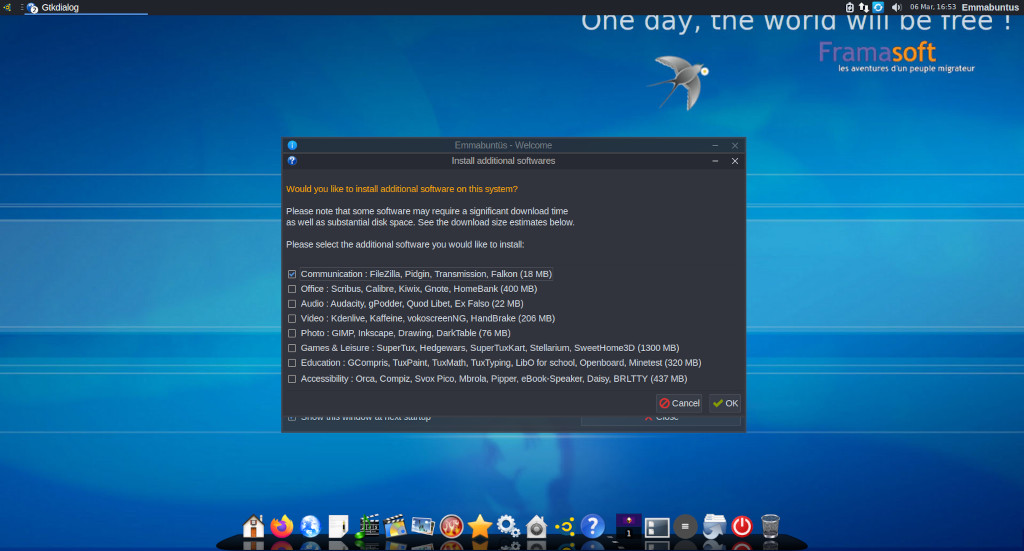Tick the Accessibility software checkbox

[292, 379]
